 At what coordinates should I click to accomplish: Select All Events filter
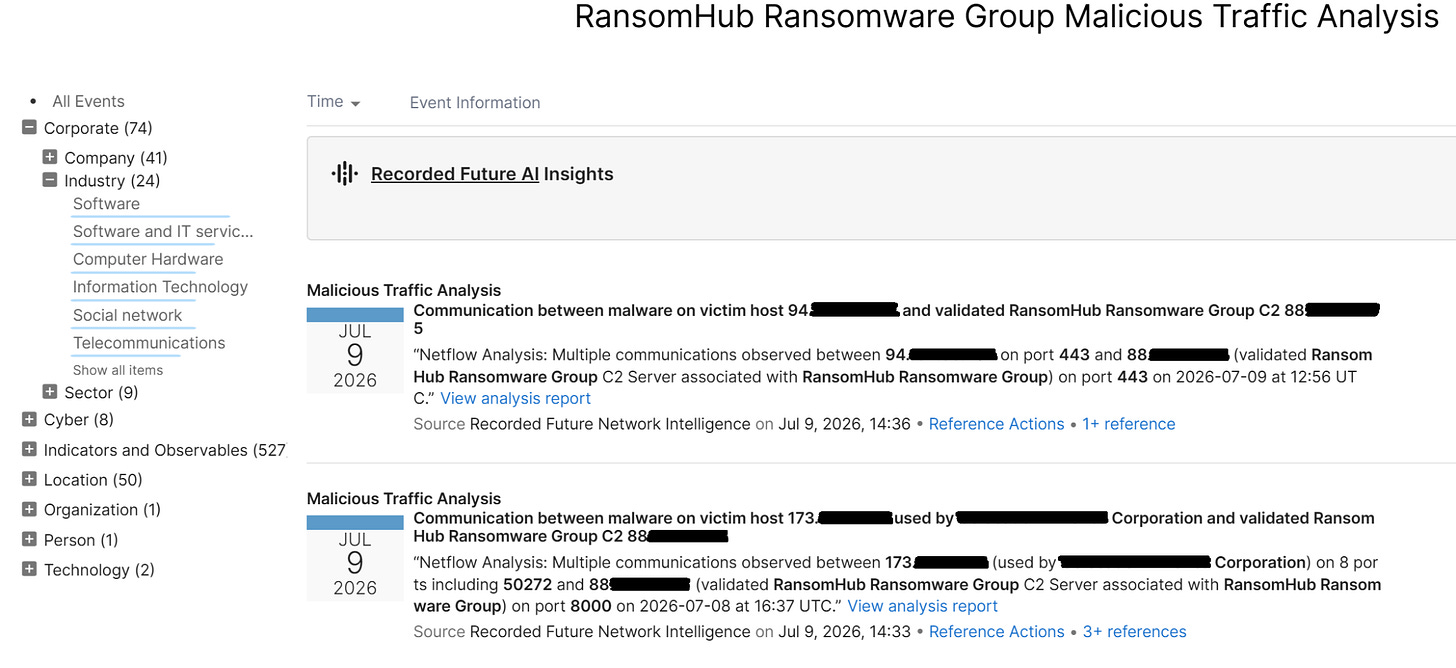click(88, 101)
